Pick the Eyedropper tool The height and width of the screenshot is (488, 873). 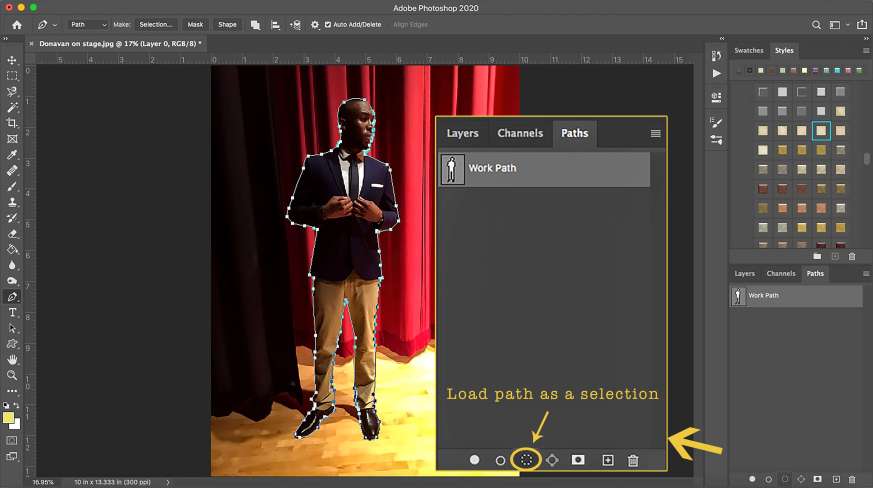pyautogui.click(x=12, y=155)
